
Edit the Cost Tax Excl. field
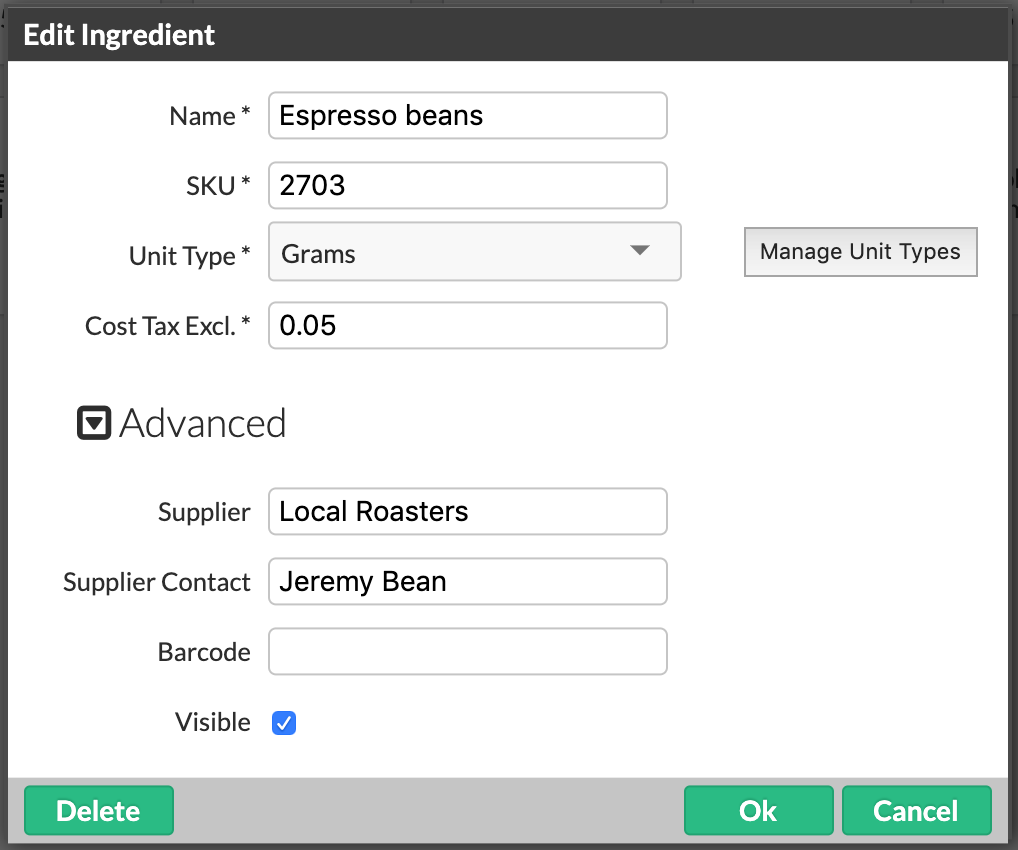pos(467,325)
